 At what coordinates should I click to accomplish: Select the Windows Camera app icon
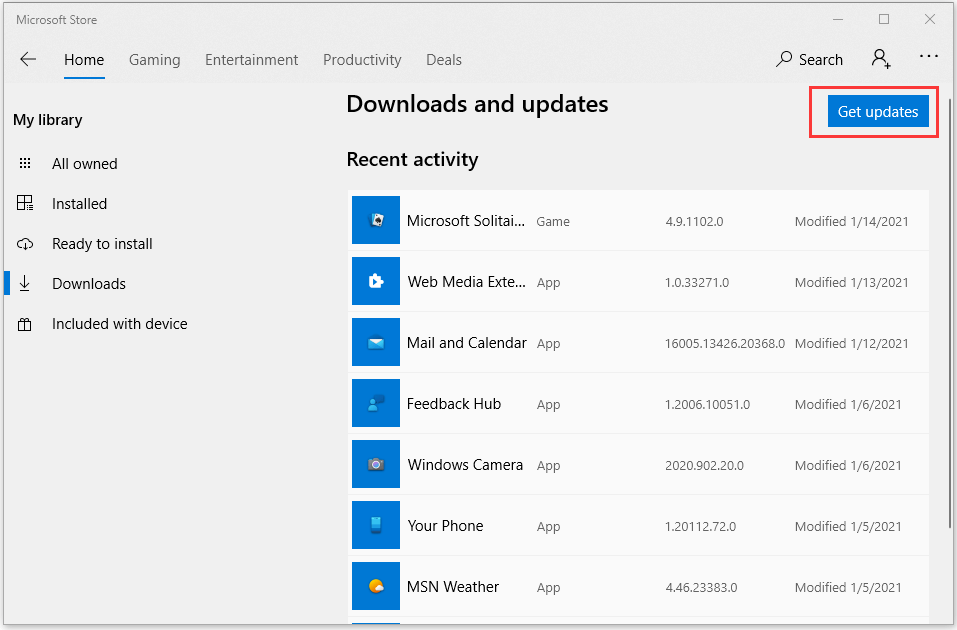point(376,465)
